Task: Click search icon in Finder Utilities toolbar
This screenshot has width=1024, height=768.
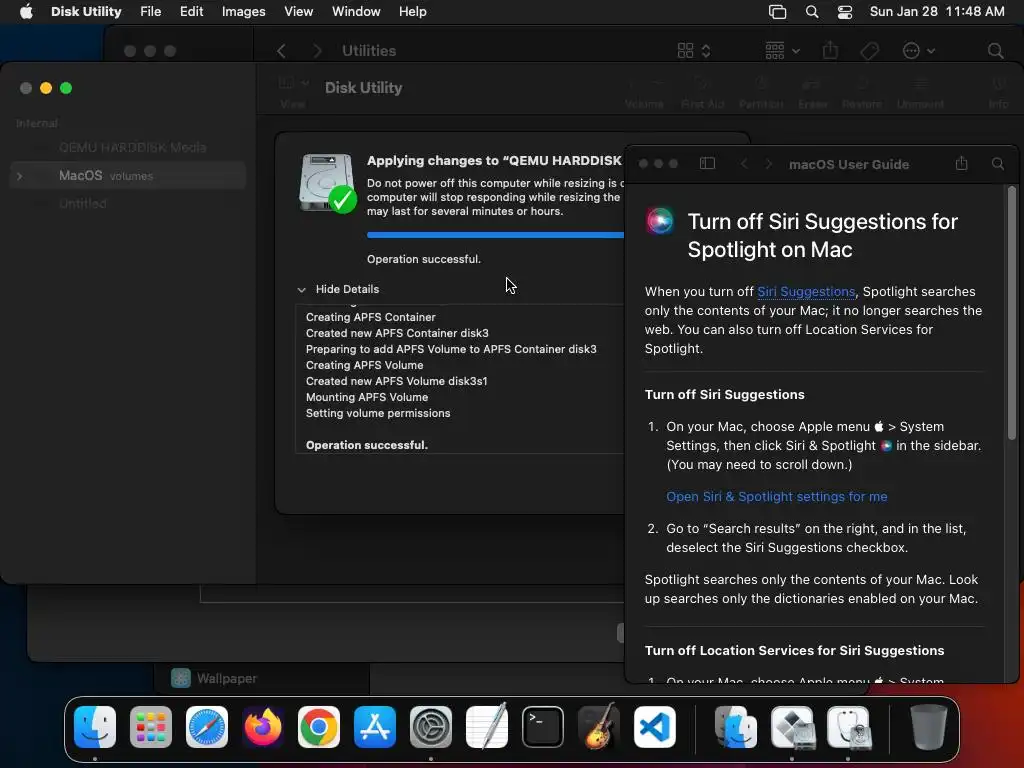Action: point(995,50)
